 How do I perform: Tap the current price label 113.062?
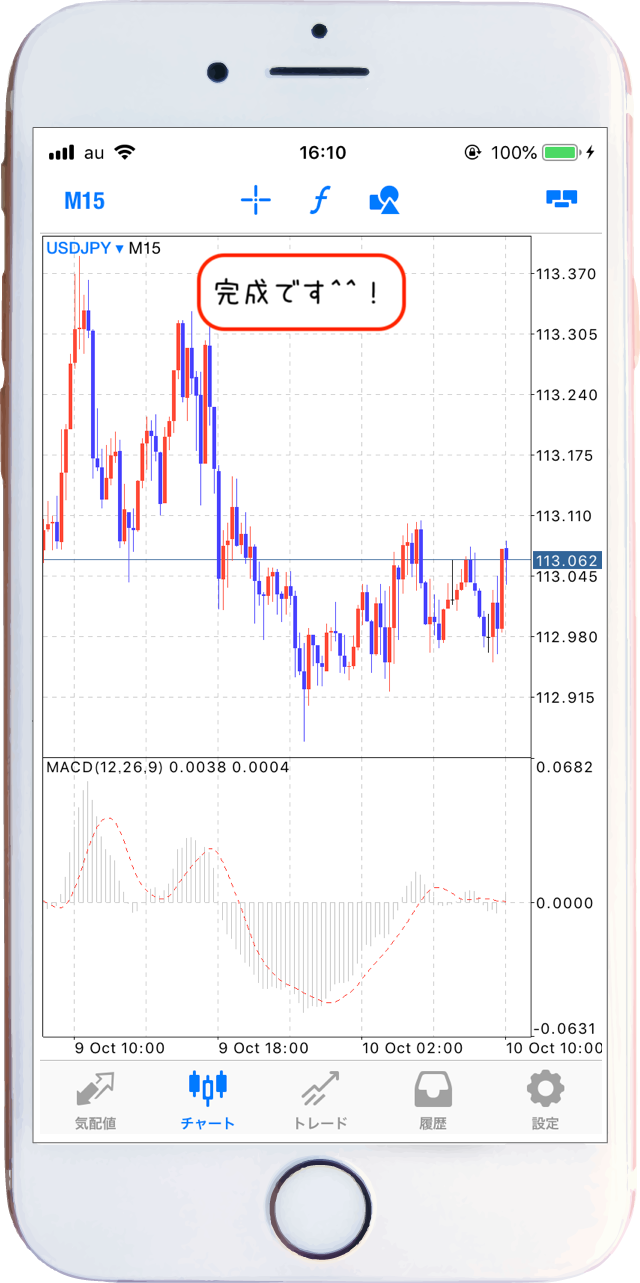click(567, 561)
